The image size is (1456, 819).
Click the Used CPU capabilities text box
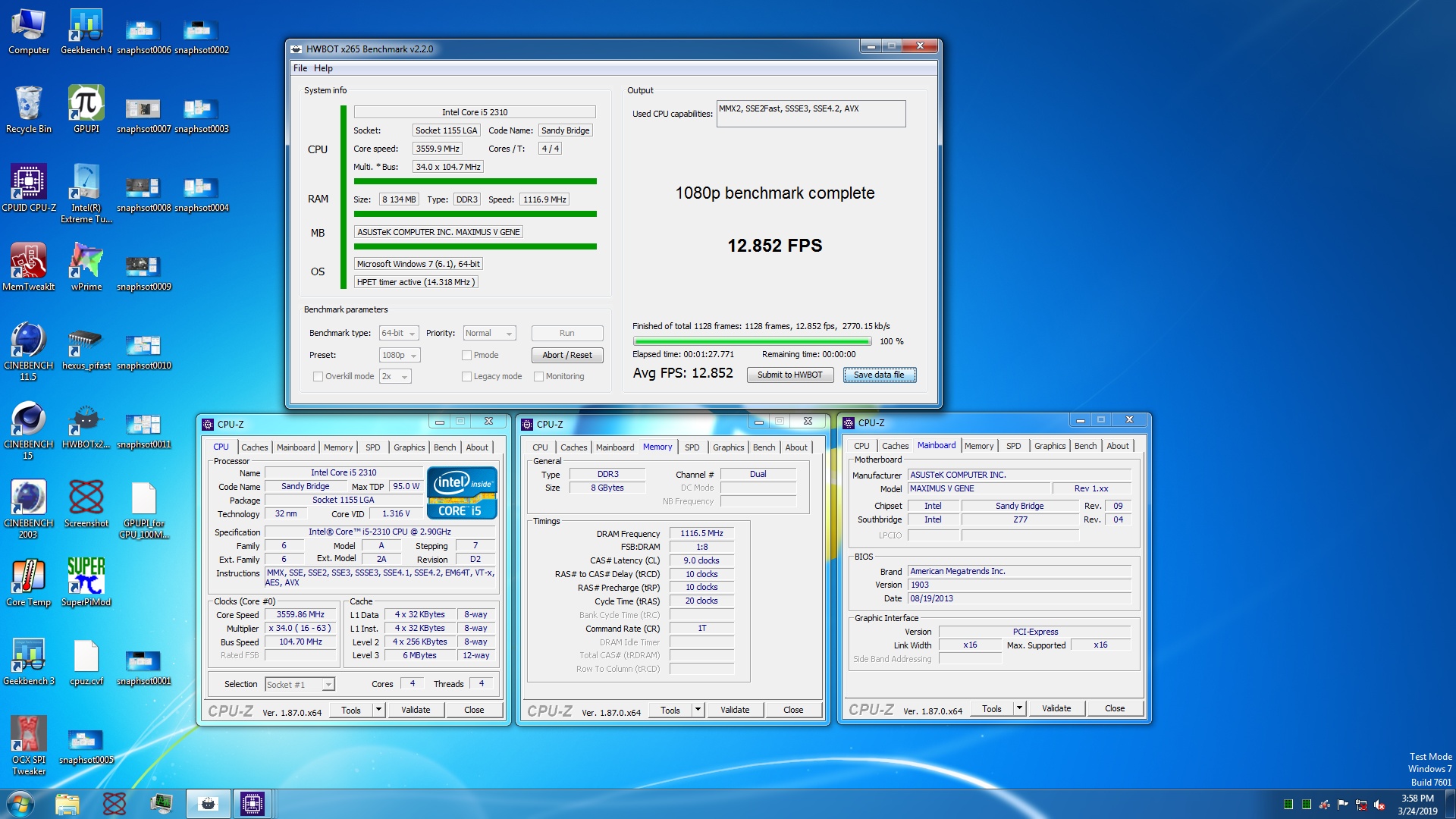[811, 114]
